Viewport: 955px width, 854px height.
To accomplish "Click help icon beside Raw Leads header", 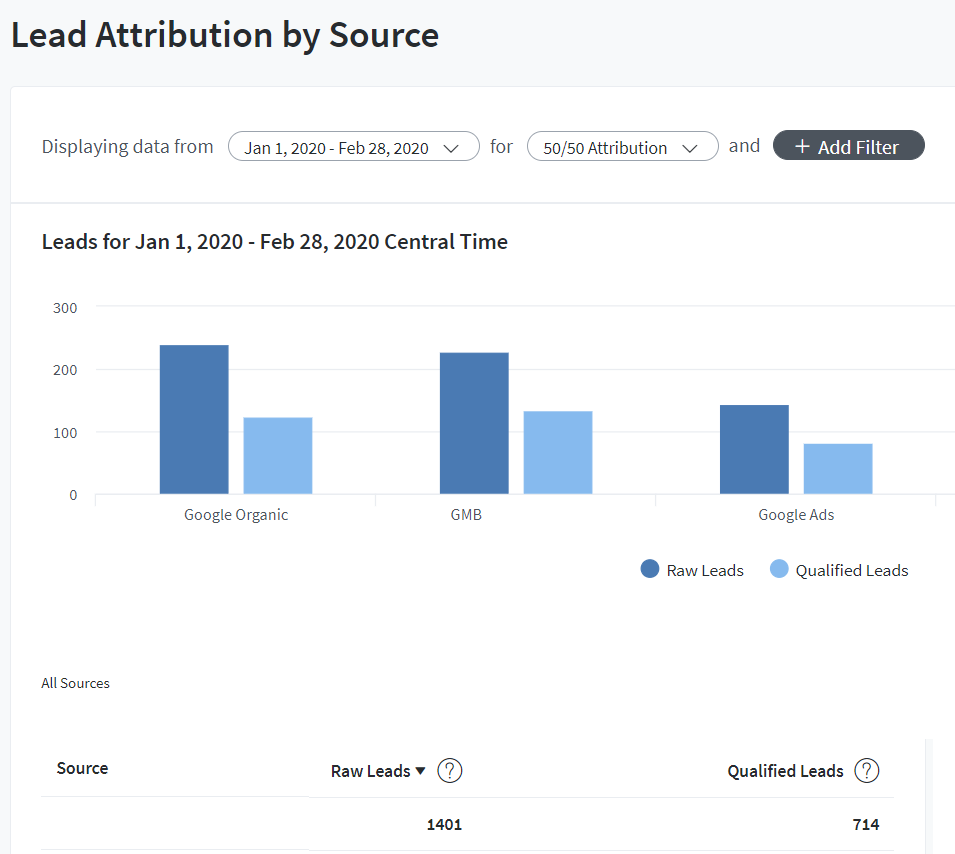I will tap(450, 771).
